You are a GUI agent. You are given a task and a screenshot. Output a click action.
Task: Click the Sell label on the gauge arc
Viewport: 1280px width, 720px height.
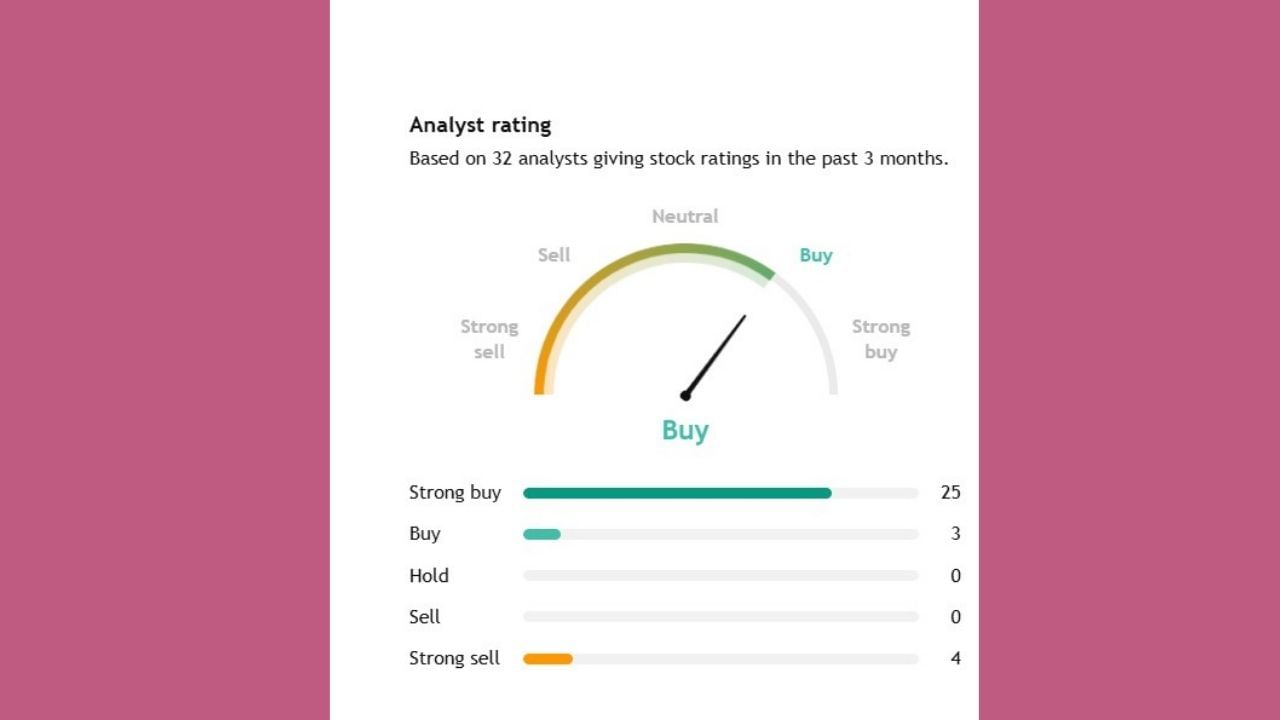click(554, 255)
